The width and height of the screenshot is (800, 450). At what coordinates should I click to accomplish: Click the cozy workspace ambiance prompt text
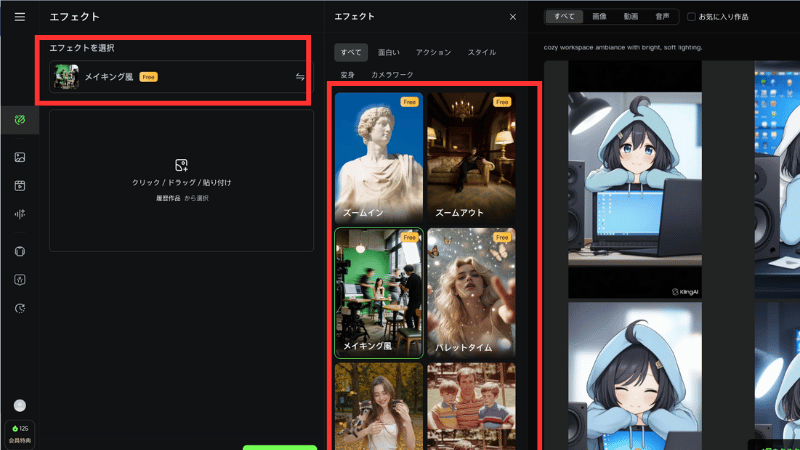(x=622, y=47)
